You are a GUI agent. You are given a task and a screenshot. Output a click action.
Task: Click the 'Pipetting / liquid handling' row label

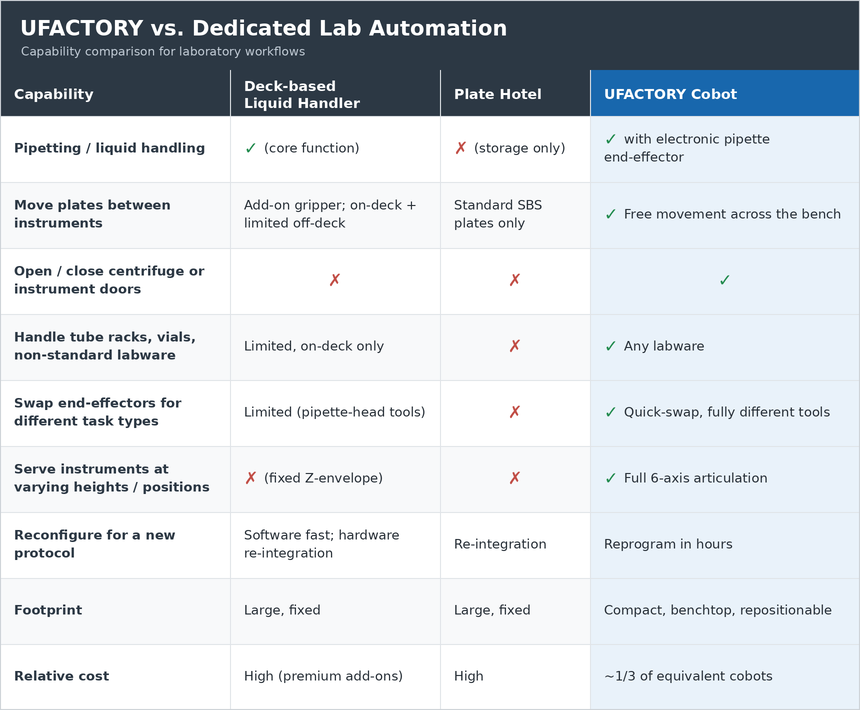110,148
